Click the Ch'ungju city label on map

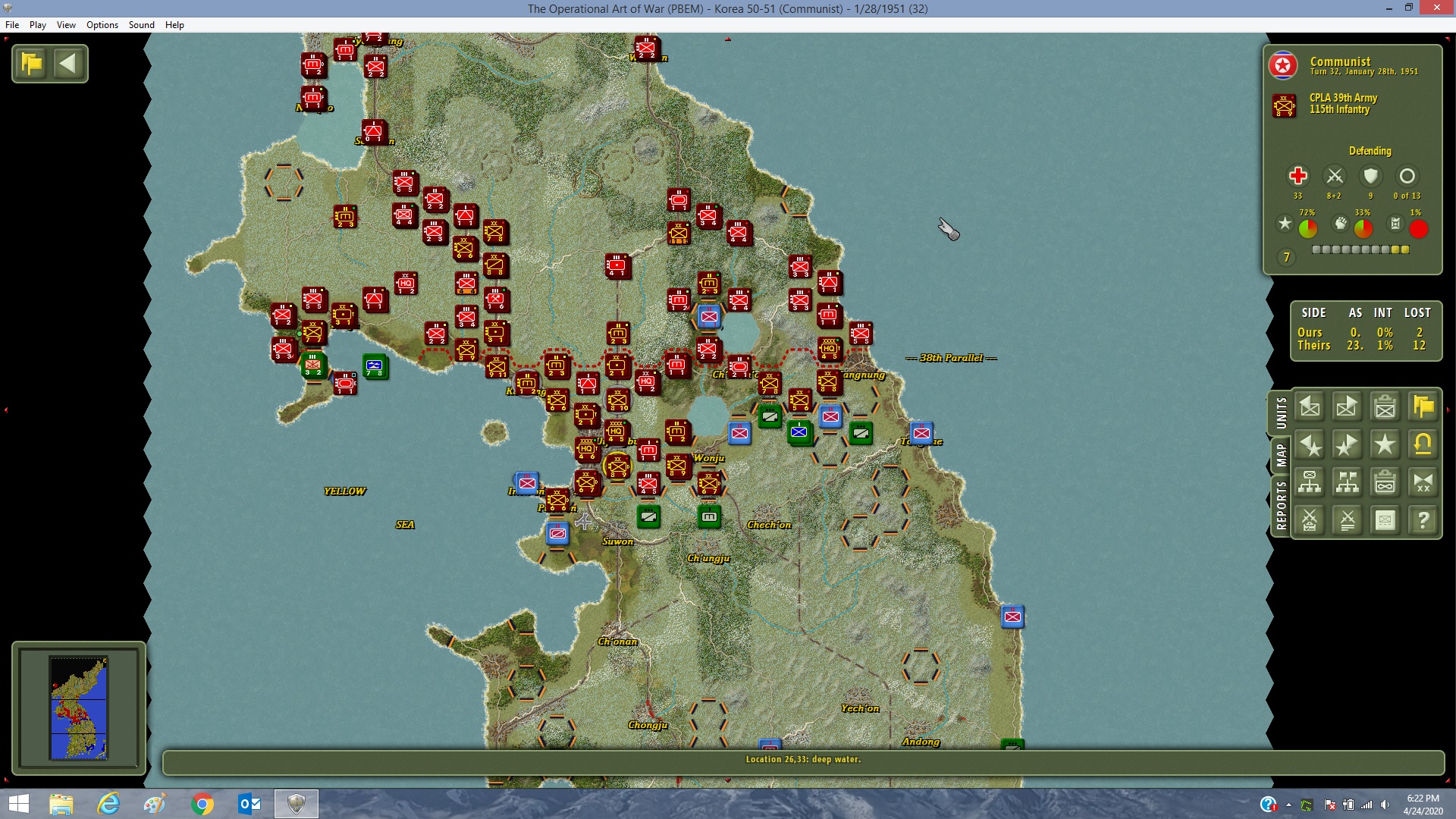(x=708, y=558)
